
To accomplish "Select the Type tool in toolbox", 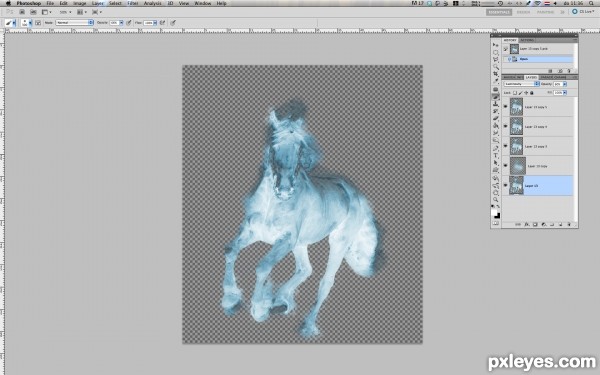I will [x=496, y=155].
